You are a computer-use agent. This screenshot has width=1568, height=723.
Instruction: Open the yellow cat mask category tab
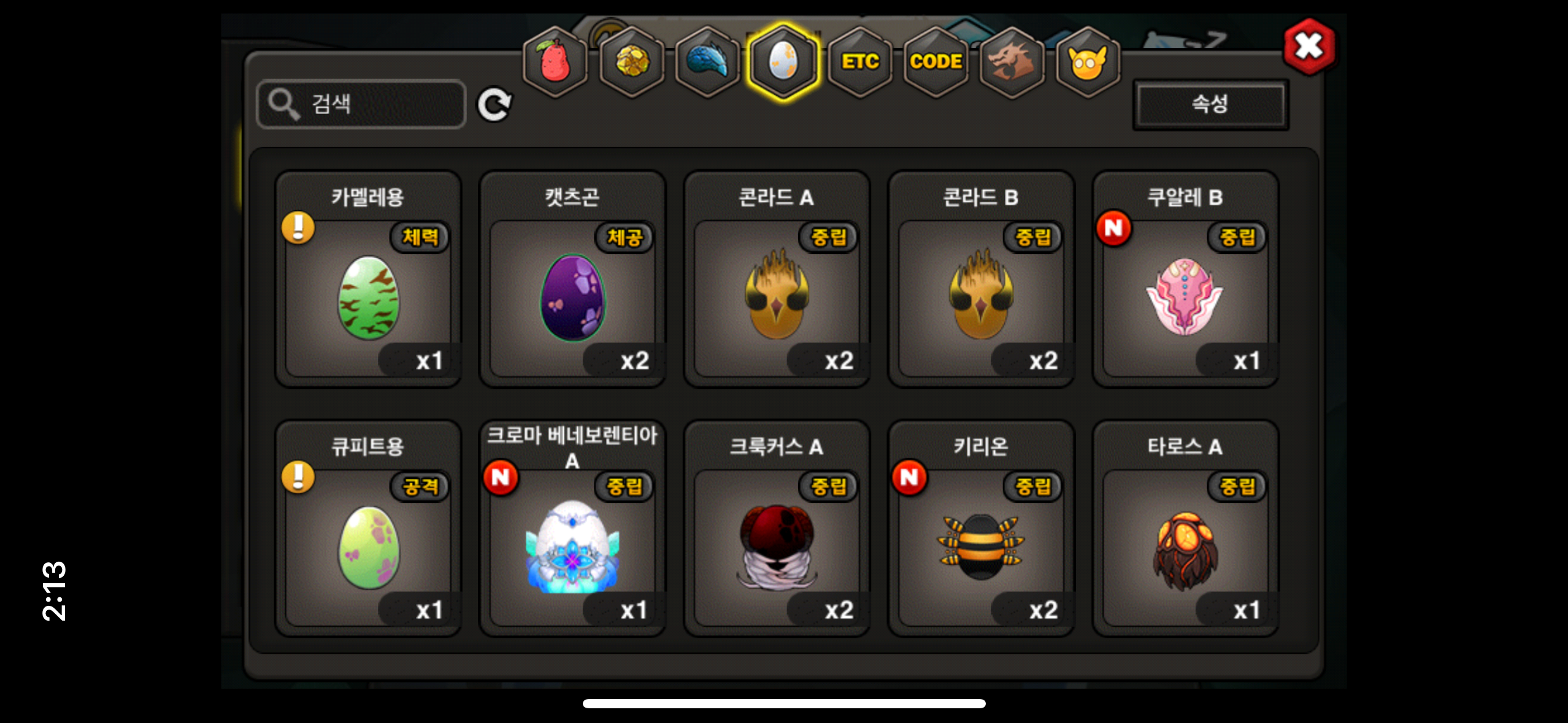tap(1088, 62)
